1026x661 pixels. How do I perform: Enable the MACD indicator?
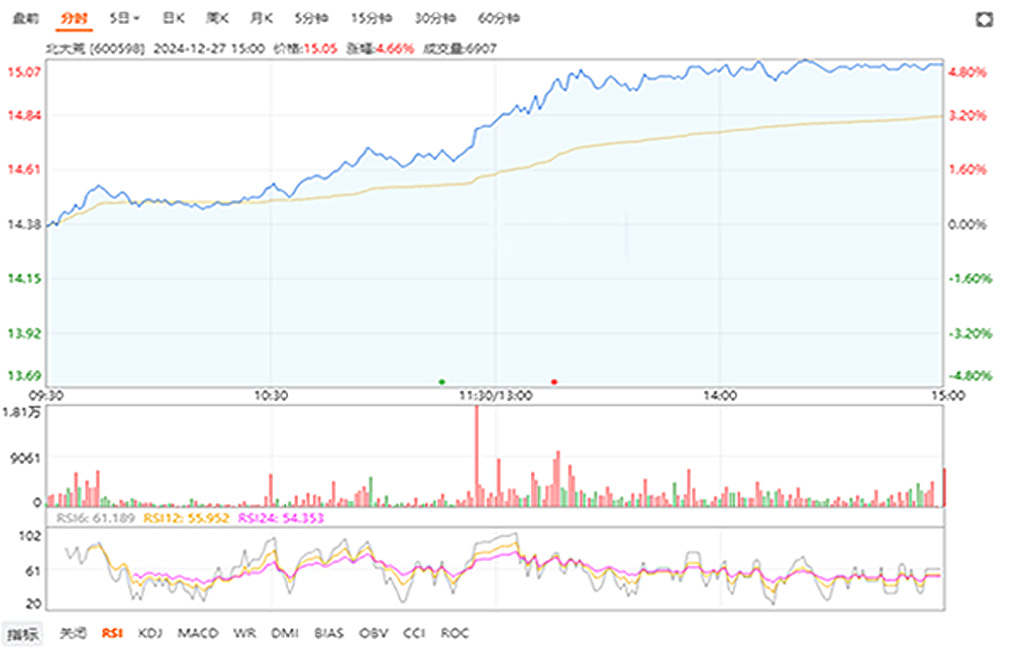pyautogui.click(x=196, y=633)
